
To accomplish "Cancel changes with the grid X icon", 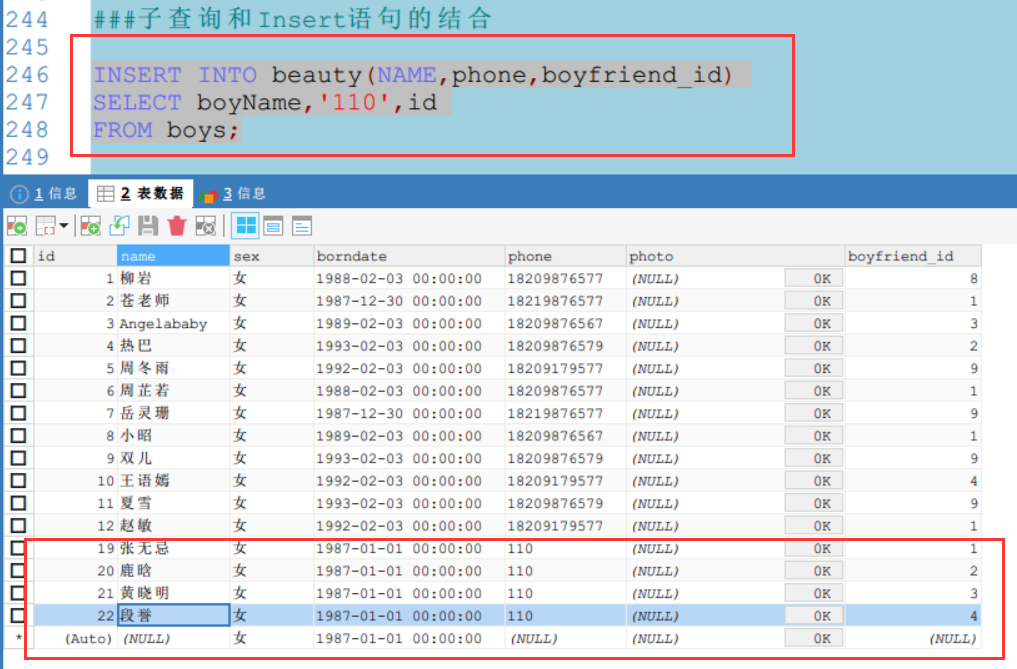I will pyautogui.click(x=206, y=226).
